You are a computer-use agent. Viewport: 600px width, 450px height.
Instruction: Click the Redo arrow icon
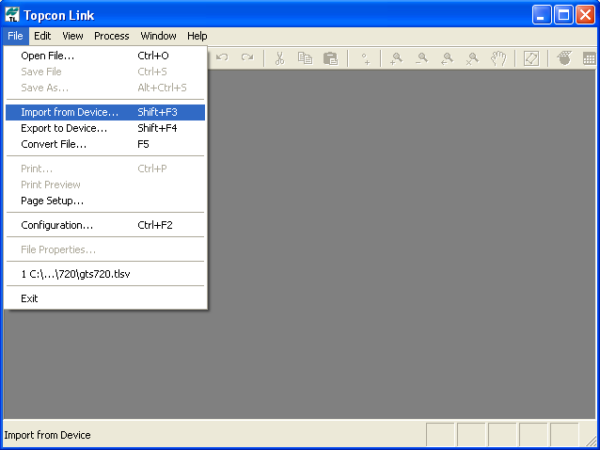[246, 59]
